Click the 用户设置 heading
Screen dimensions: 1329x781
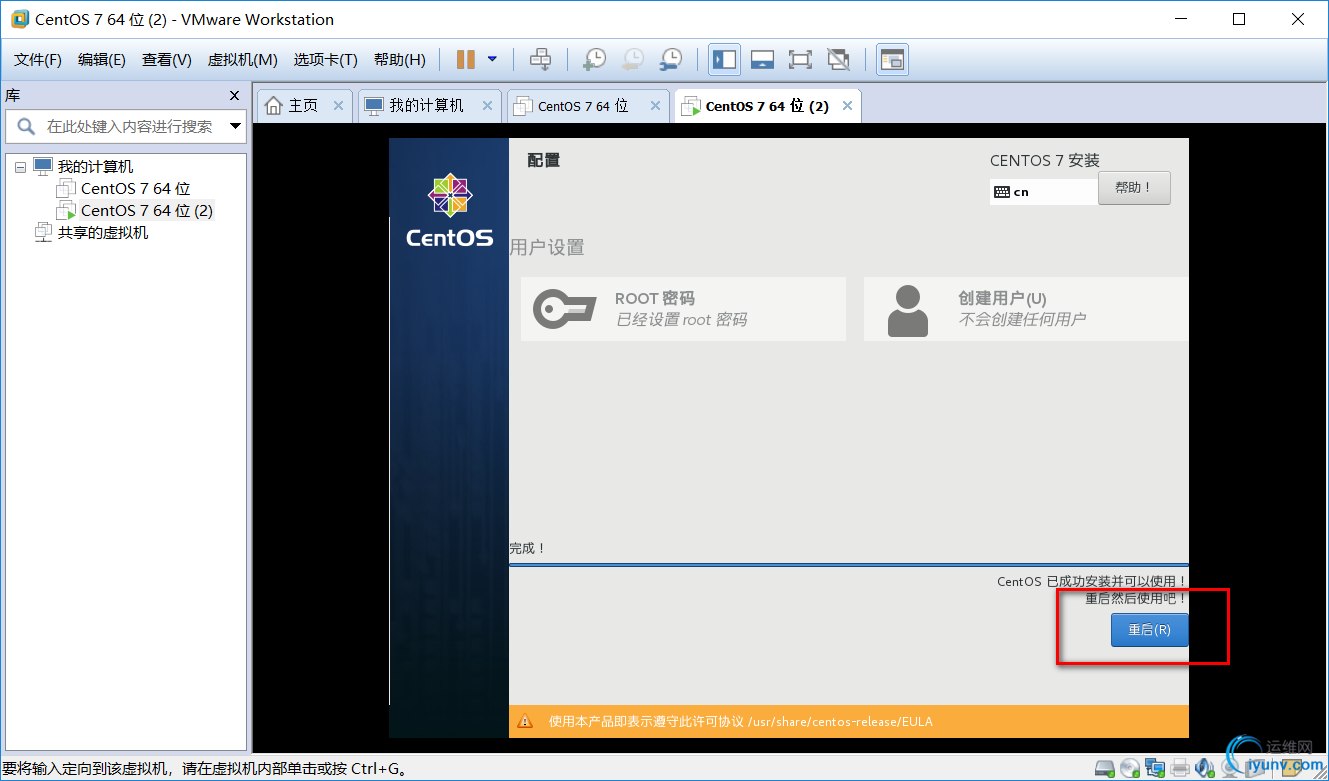547,247
